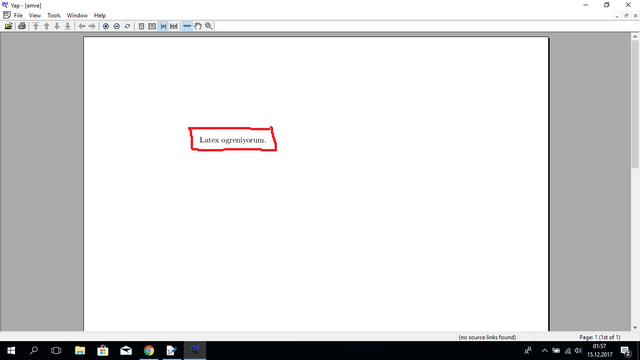Open Microsoft Store from the taskbar
The height and width of the screenshot is (360, 640).
point(103,351)
